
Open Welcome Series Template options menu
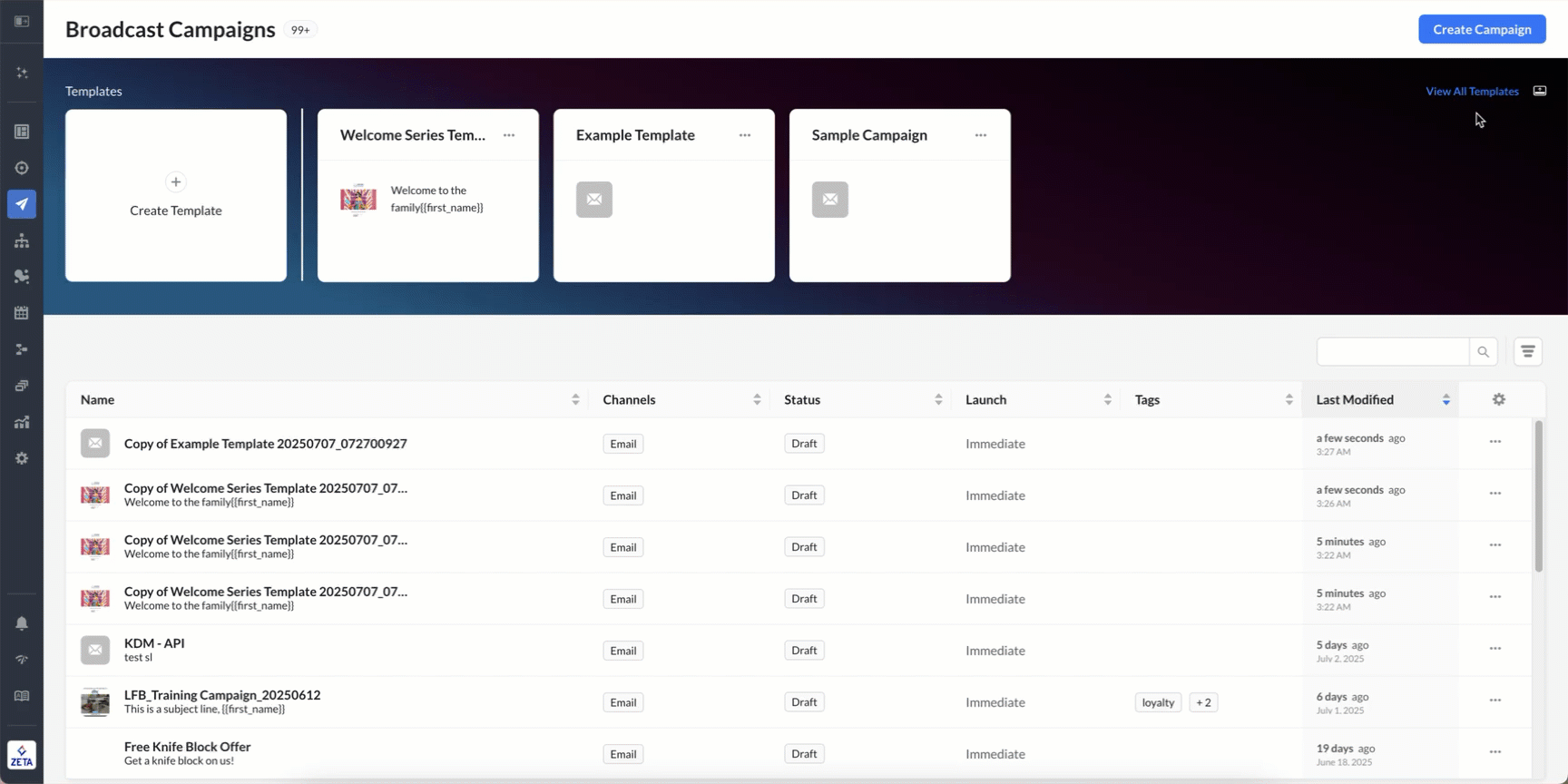coord(509,135)
